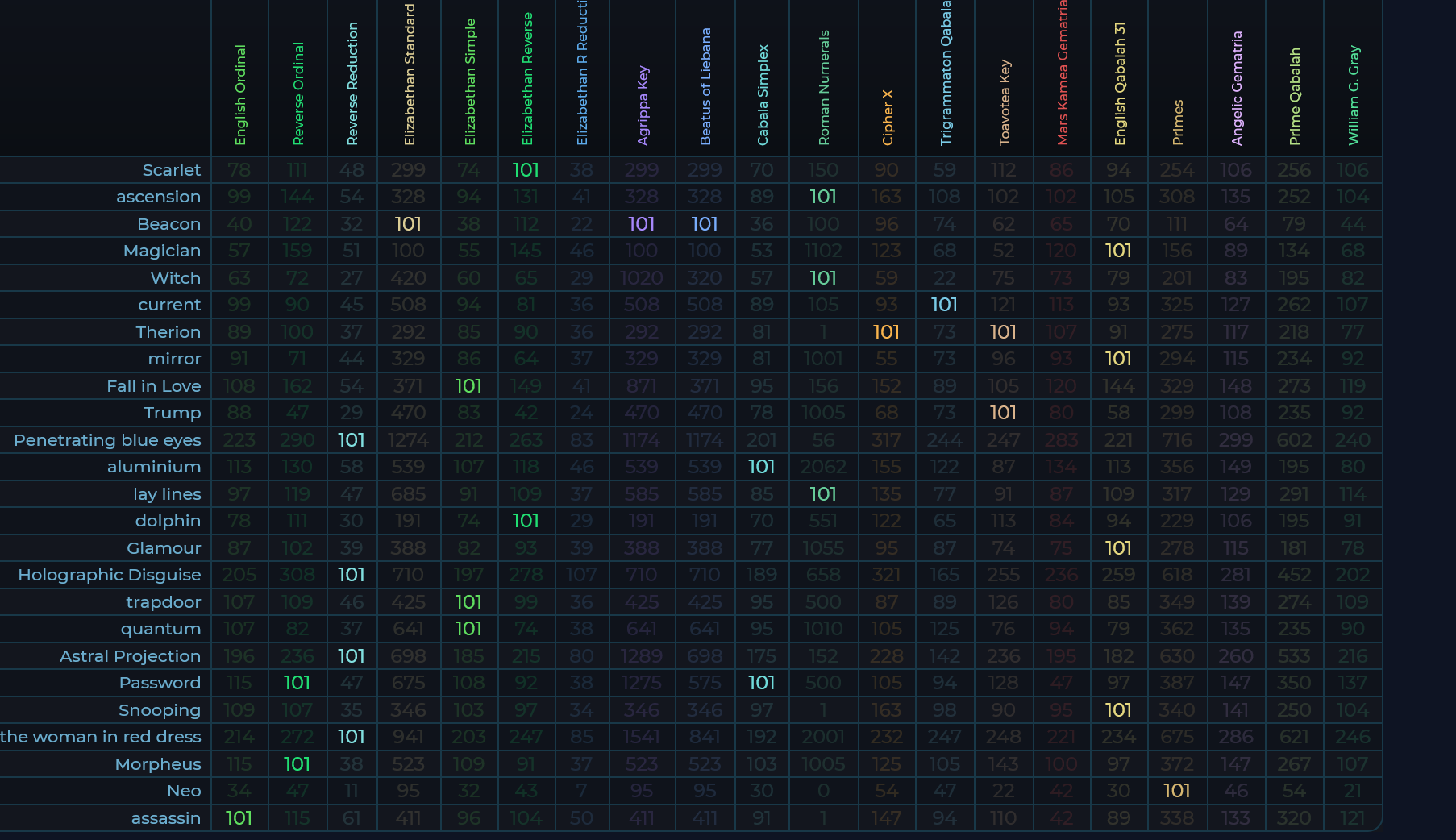The width and height of the screenshot is (1456, 840).
Task: Click the 'assassin' phrase in the last row
Action: (x=166, y=818)
